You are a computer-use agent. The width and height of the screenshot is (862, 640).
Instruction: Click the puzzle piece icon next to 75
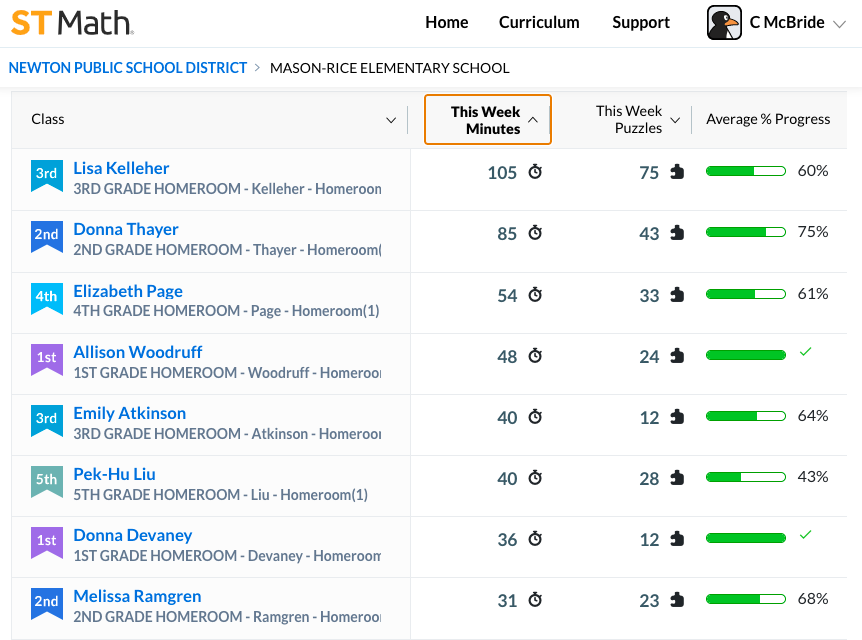[x=677, y=172]
